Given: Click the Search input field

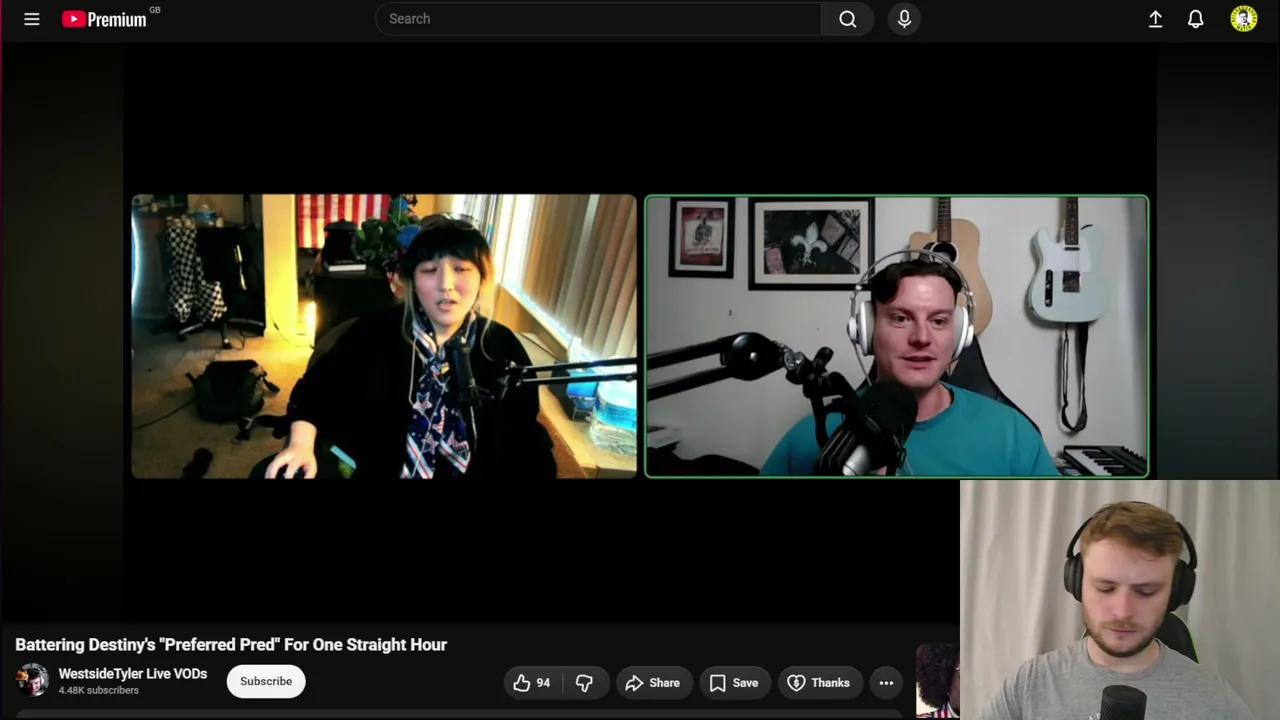Looking at the screenshot, I should pos(598,19).
